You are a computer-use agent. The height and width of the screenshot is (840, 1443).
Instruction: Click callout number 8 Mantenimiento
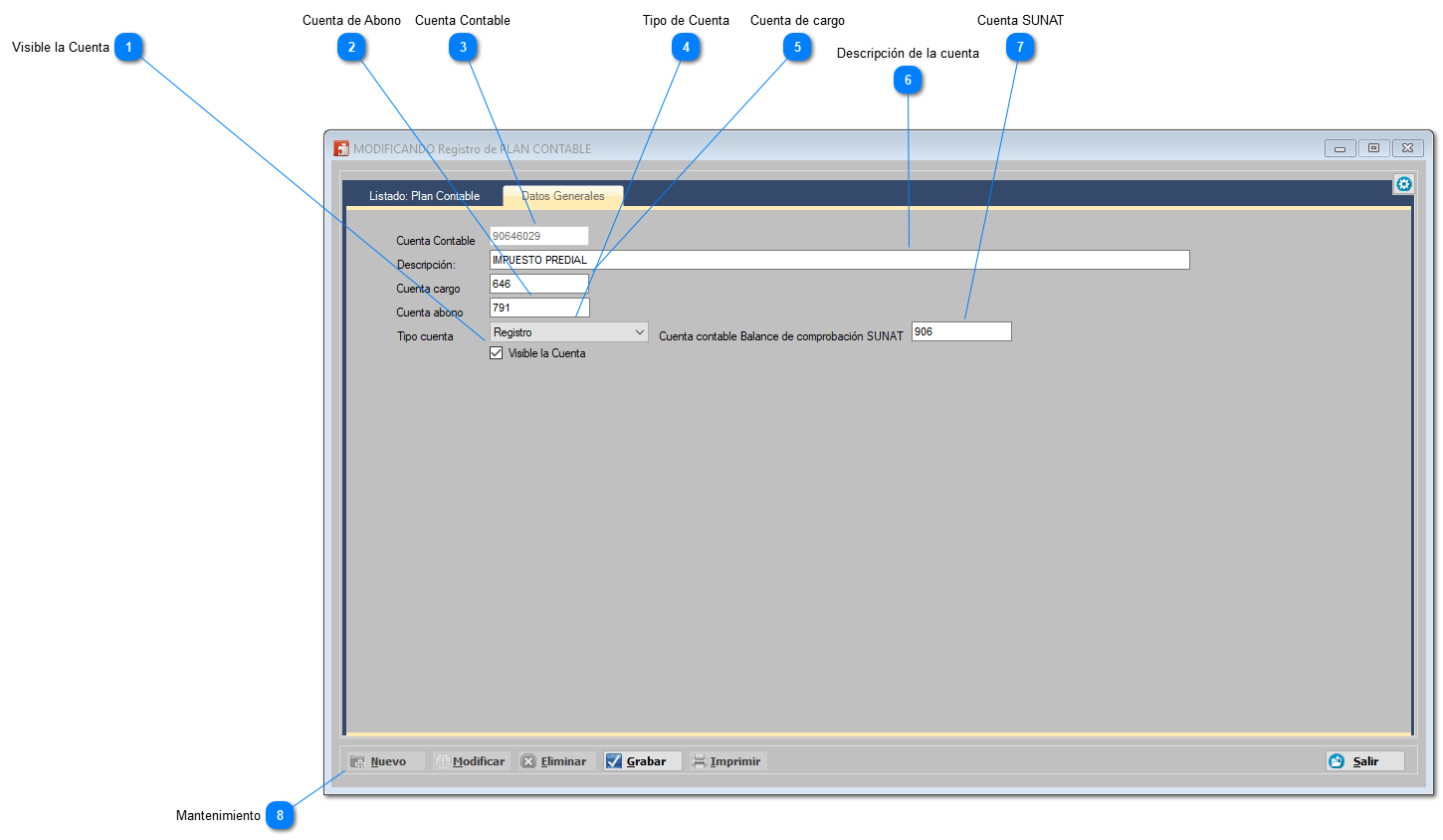pyautogui.click(x=280, y=815)
